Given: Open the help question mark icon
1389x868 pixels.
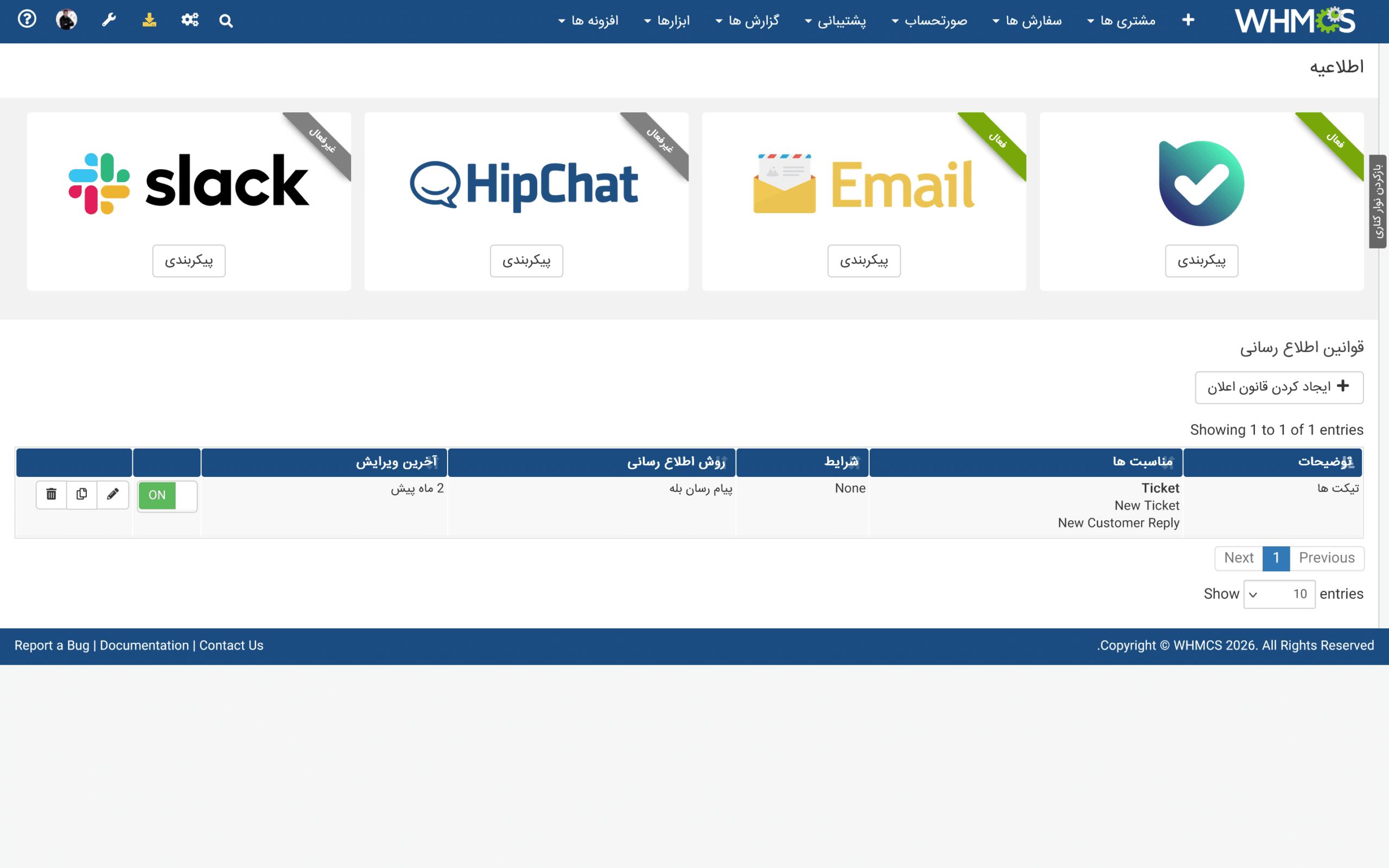Looking at the screenshot, I should coord(27,20).
